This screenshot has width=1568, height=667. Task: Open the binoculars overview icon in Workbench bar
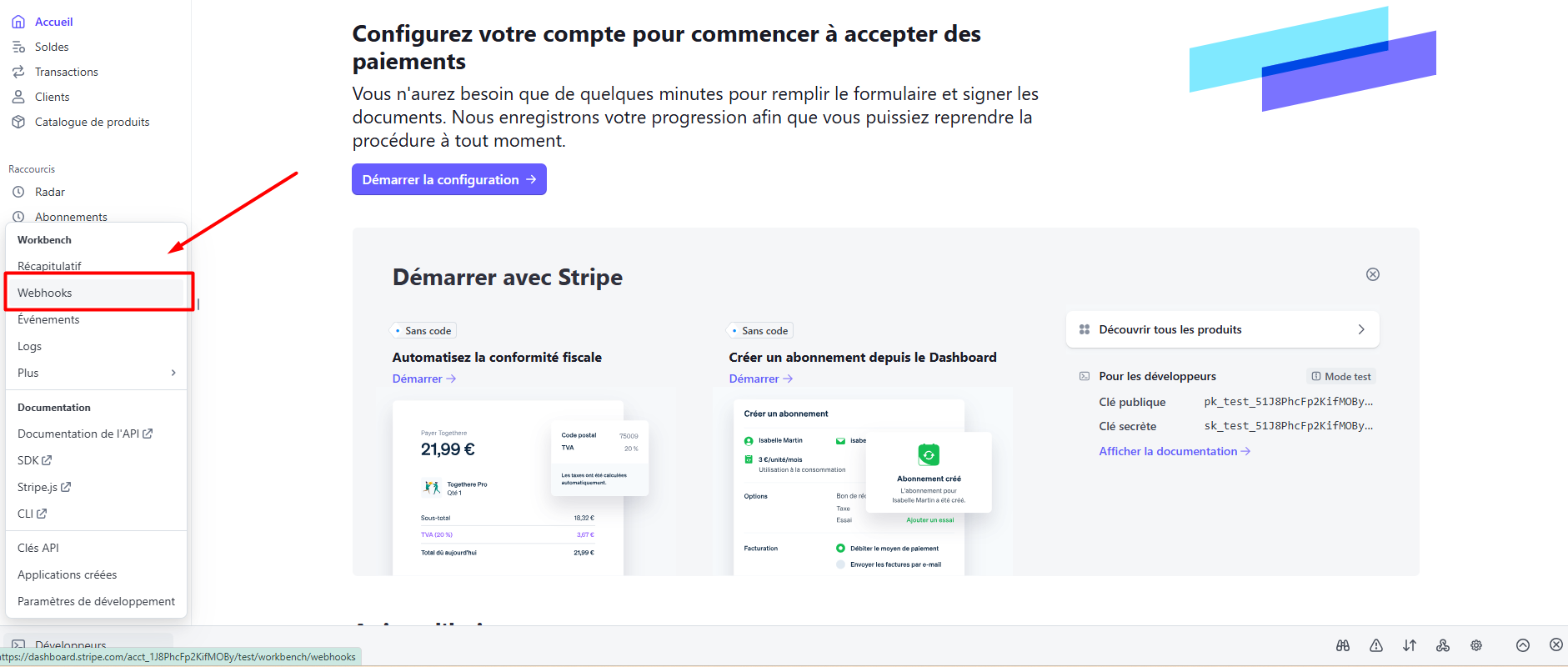point(1343,645)
